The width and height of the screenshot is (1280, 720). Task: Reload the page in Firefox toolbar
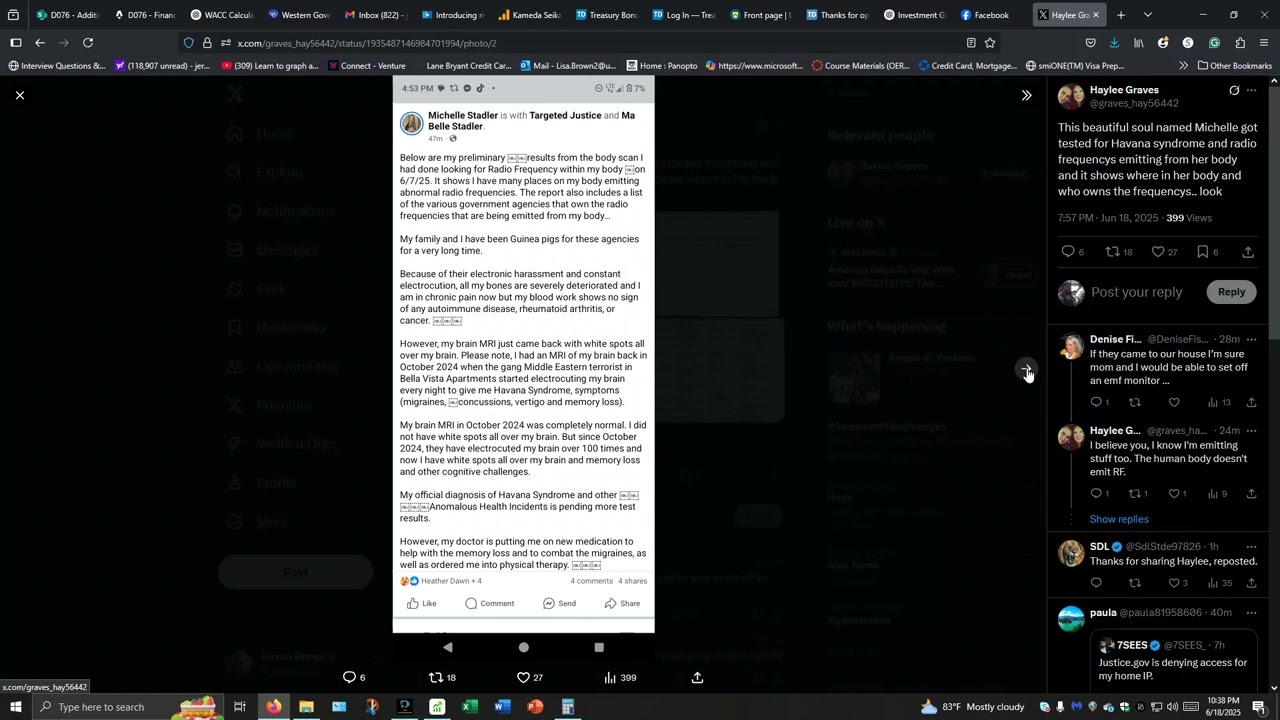point(88,43)
